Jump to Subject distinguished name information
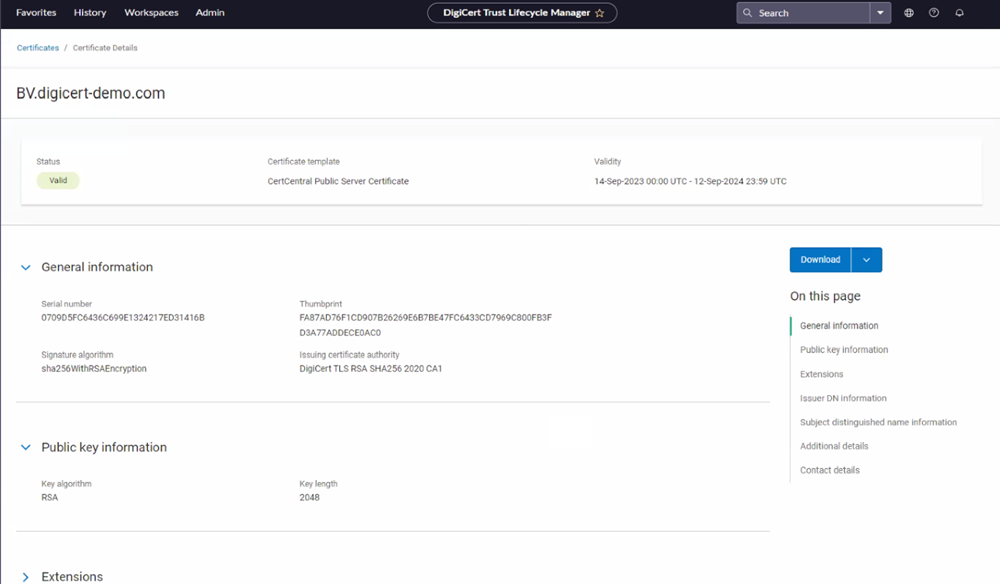This screenshot has width=1000, height=584. (x=878, y=422)
